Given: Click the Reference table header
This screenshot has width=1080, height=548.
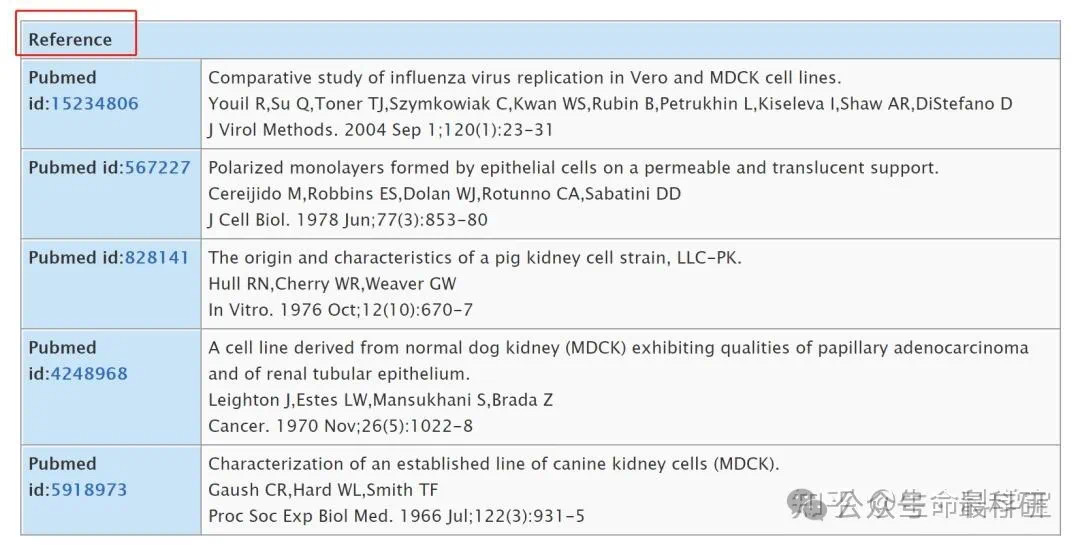Looking at the screenshot, I should (x=70, y=40).
